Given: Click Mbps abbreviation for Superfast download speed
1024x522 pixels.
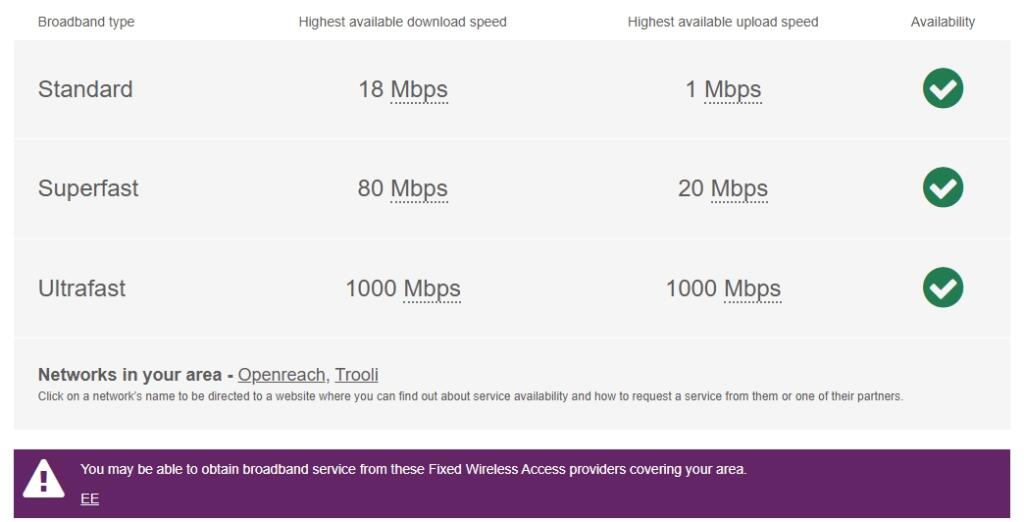Looking at the screenshot, I should [x=419, y=189].
